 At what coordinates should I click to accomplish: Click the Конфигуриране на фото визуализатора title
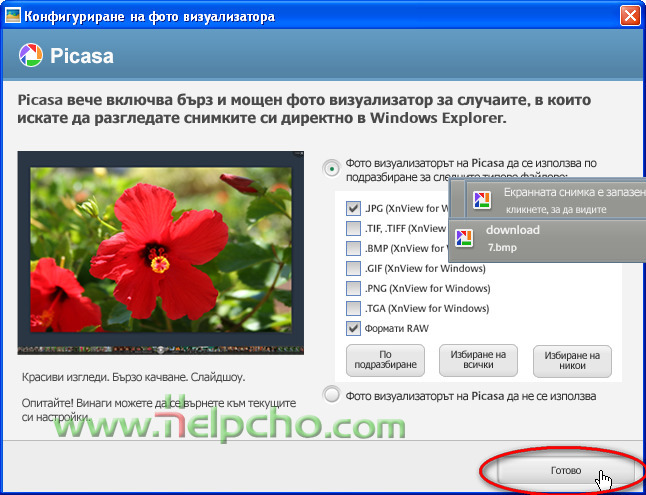[x=150, y=17]
